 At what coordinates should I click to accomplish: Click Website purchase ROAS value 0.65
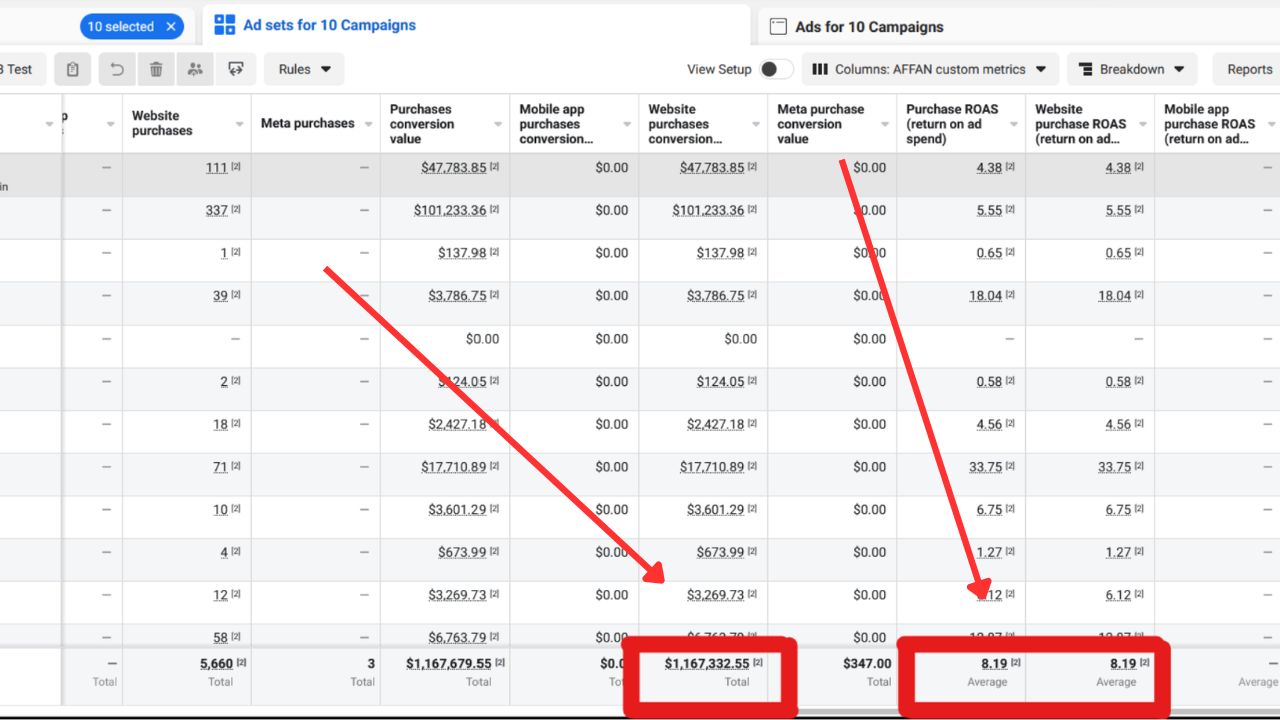(x=1119, y=253)
